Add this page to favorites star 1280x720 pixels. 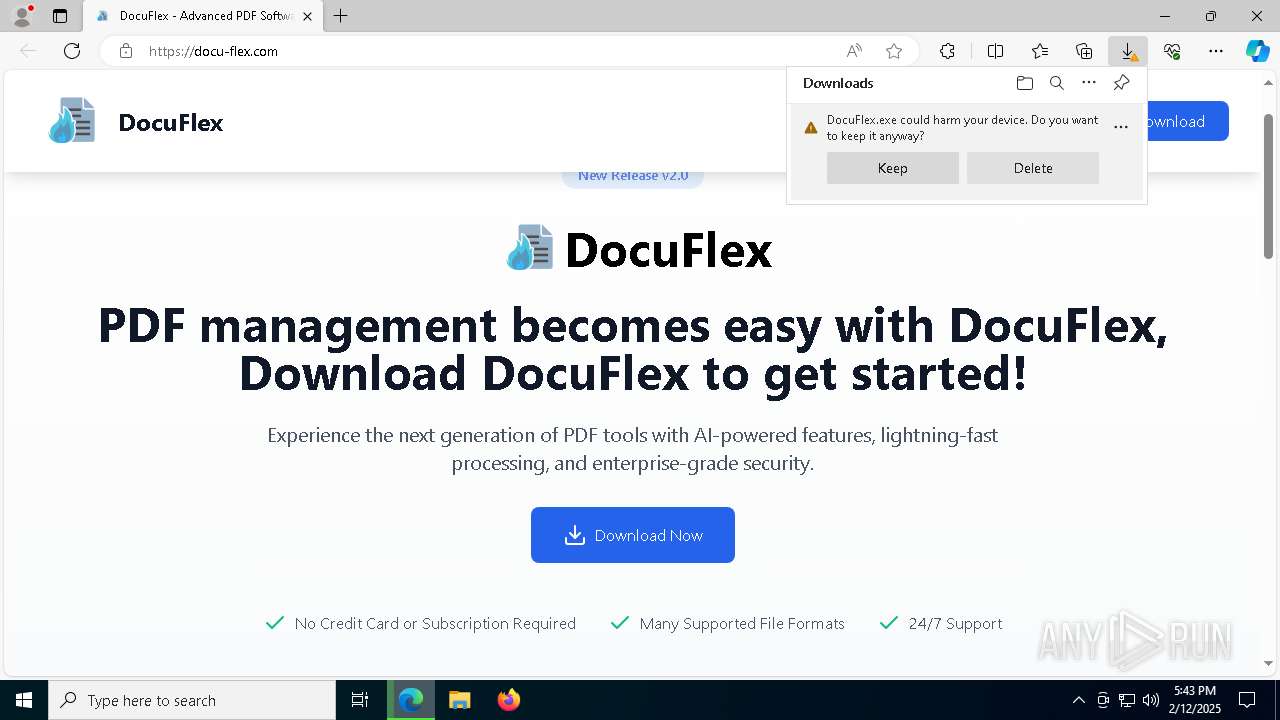(894, 51)
